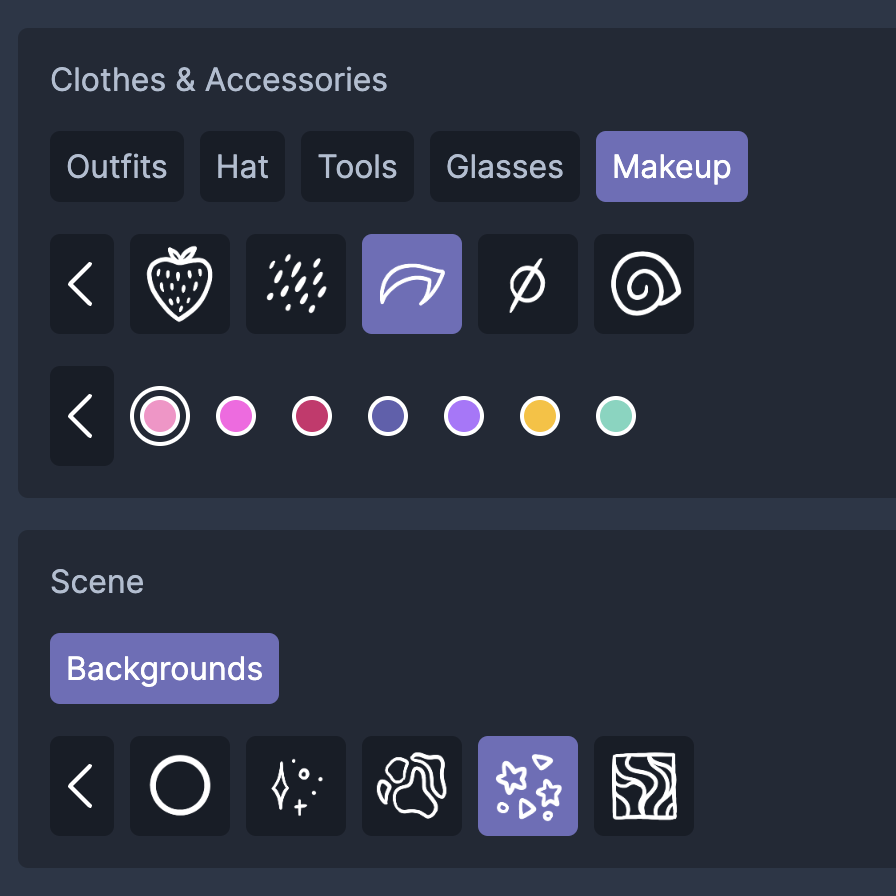
Task: Select the mint green color swatch
Action: pyautogui.click(x=616, y=416)
